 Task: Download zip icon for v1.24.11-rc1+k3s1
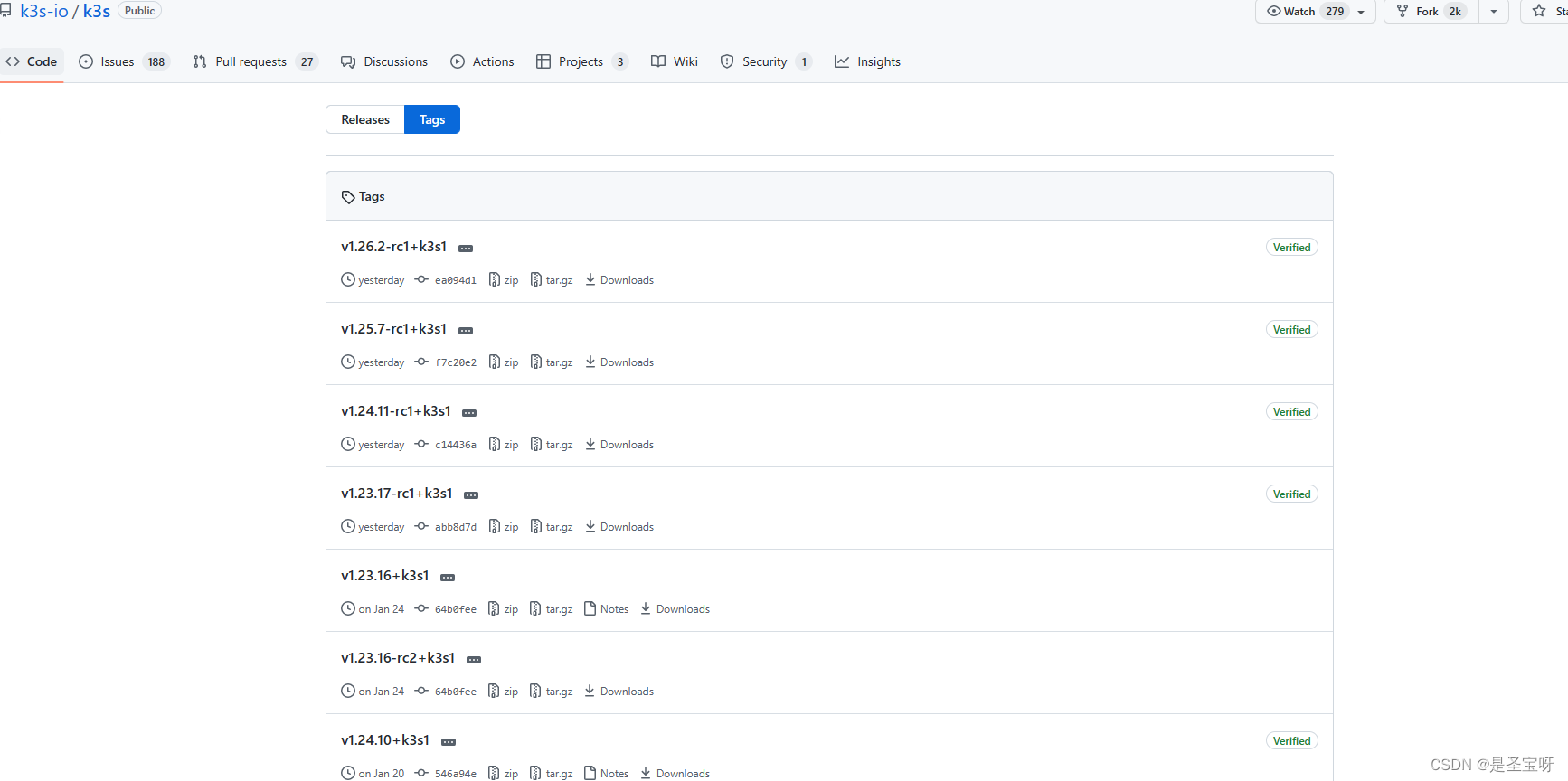(x=495, y=444)
